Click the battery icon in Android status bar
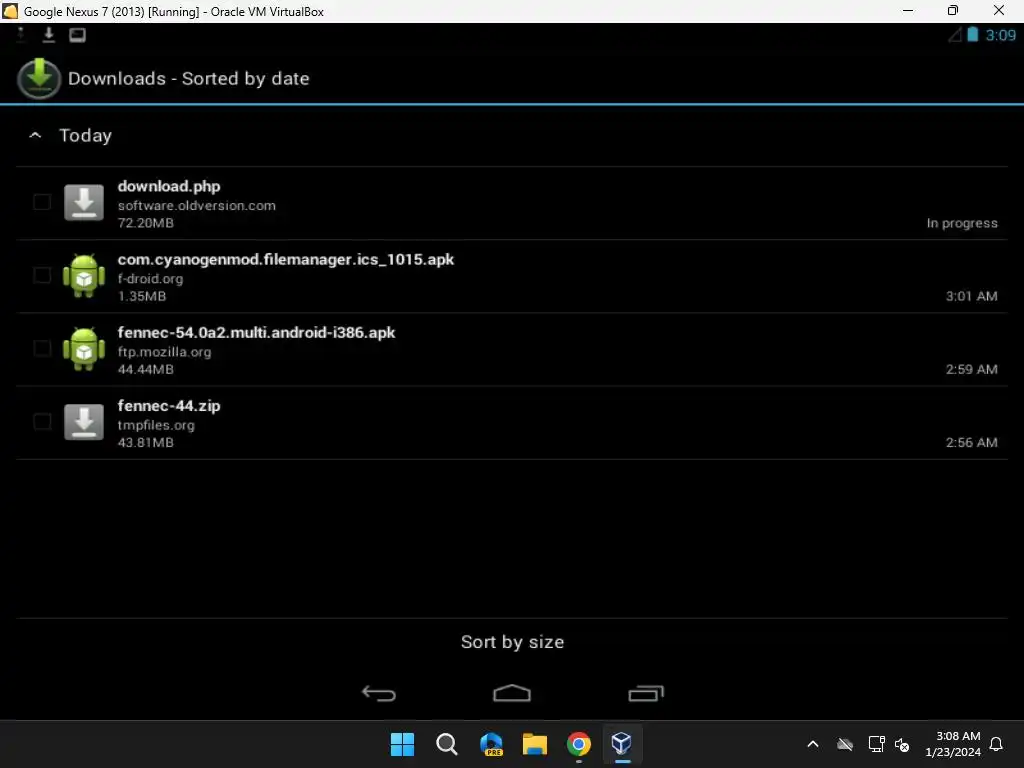 click(972, 35)
